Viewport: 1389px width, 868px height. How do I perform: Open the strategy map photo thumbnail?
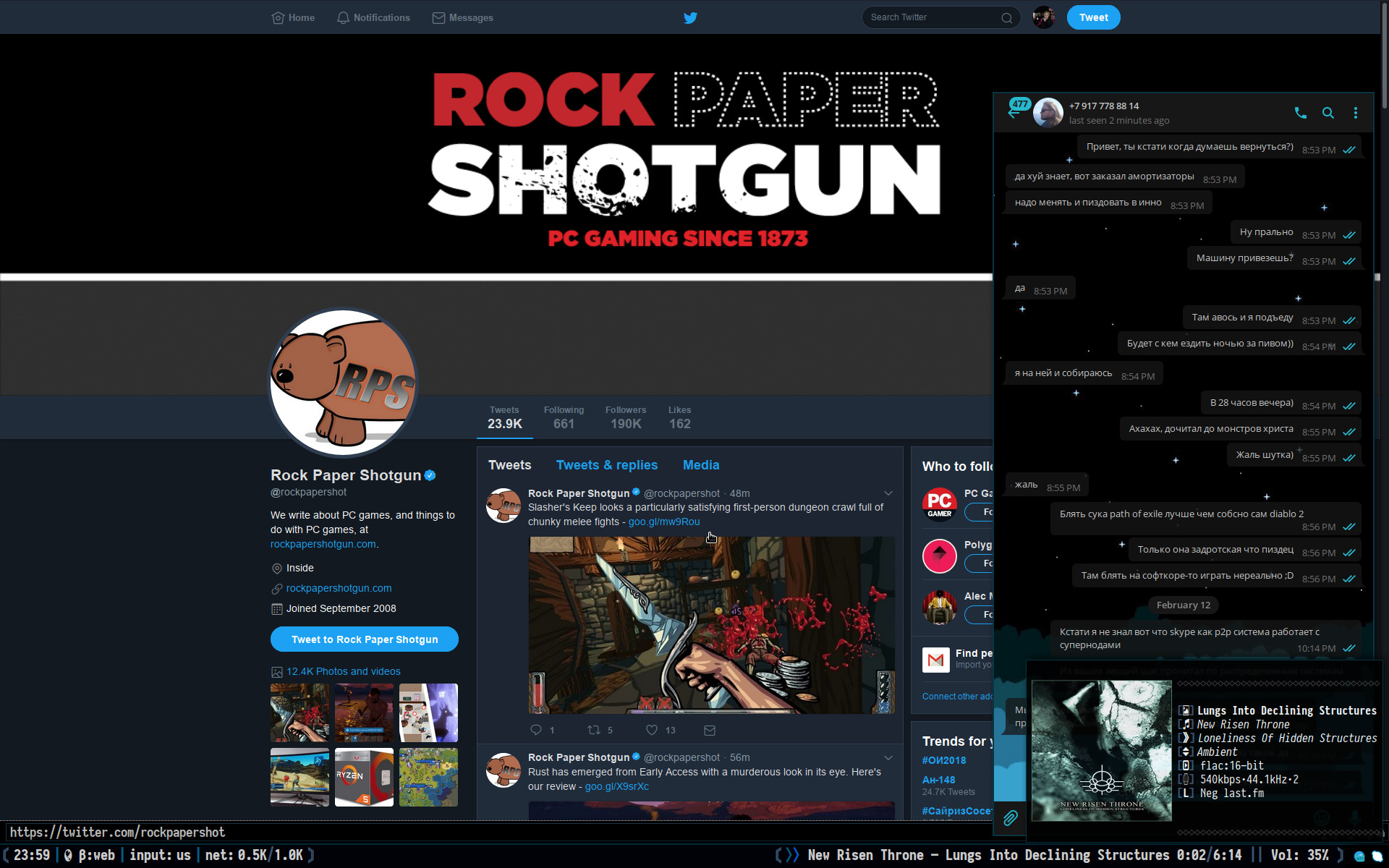pos(428,778)
